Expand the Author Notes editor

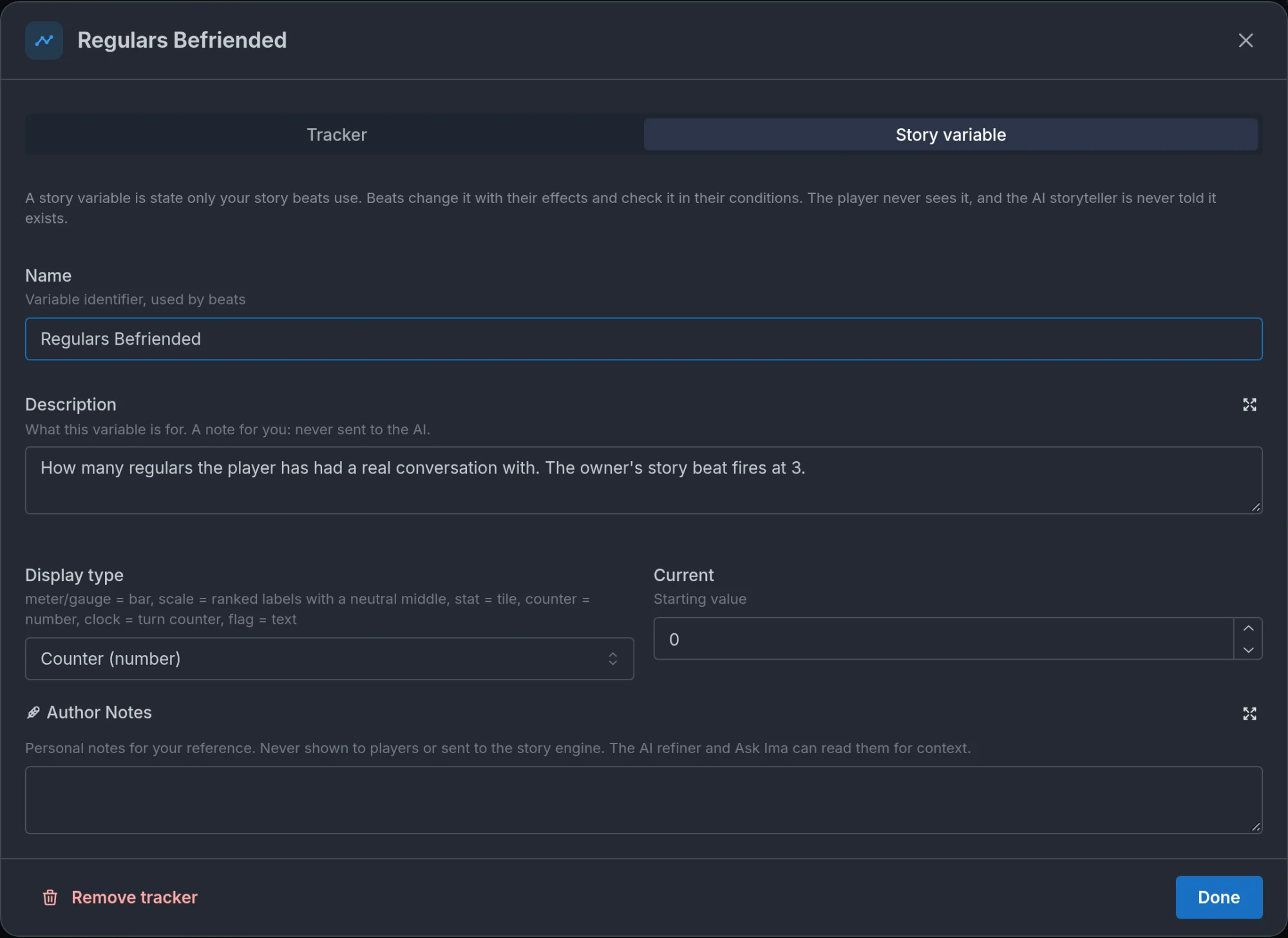pos(1249,713)
